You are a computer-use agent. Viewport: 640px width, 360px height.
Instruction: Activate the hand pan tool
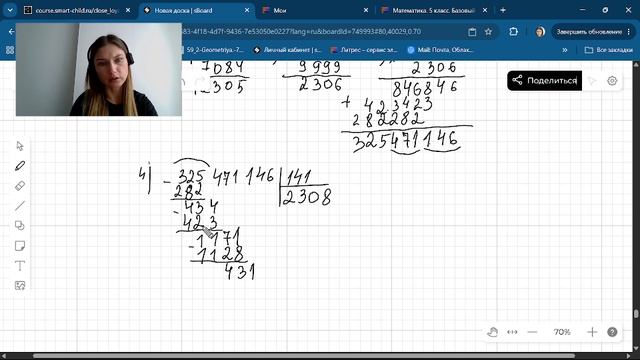(x=493, y=332)
